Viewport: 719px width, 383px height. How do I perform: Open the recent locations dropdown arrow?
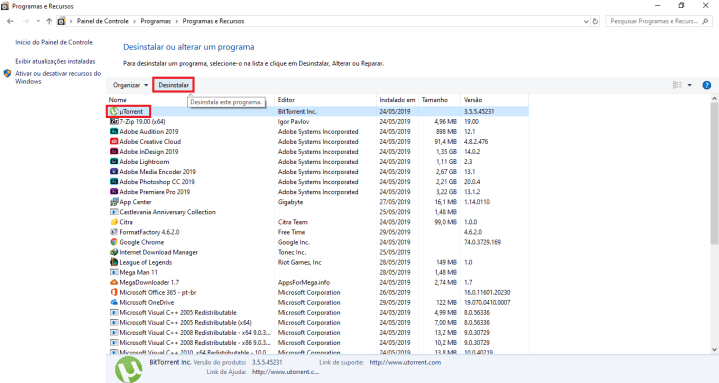coord(38,21)
